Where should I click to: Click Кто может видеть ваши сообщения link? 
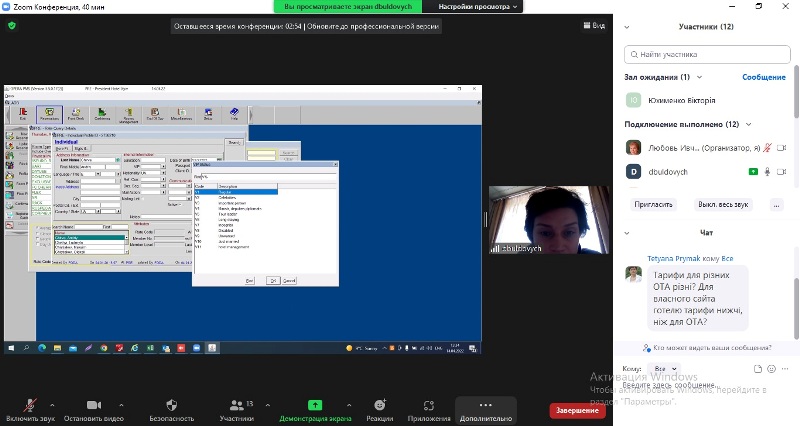pos(712,347)
